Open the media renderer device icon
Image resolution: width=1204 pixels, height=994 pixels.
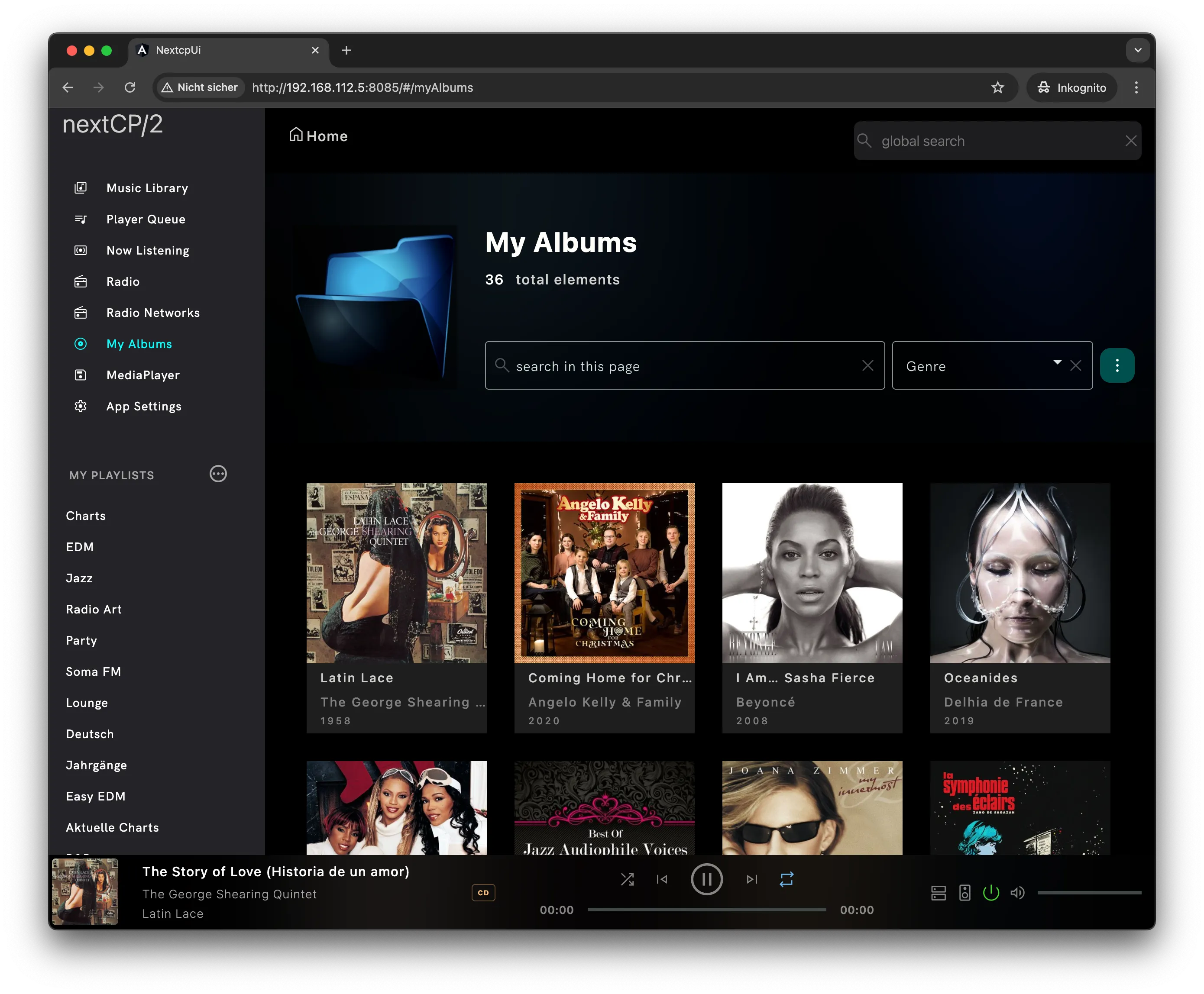(964, 893)
